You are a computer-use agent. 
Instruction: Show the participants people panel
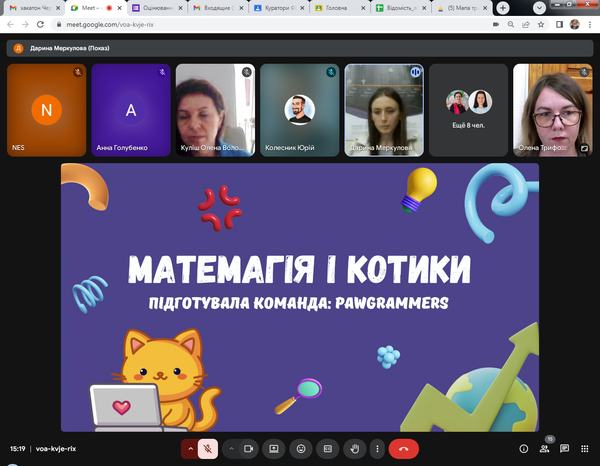pos(544,449)
